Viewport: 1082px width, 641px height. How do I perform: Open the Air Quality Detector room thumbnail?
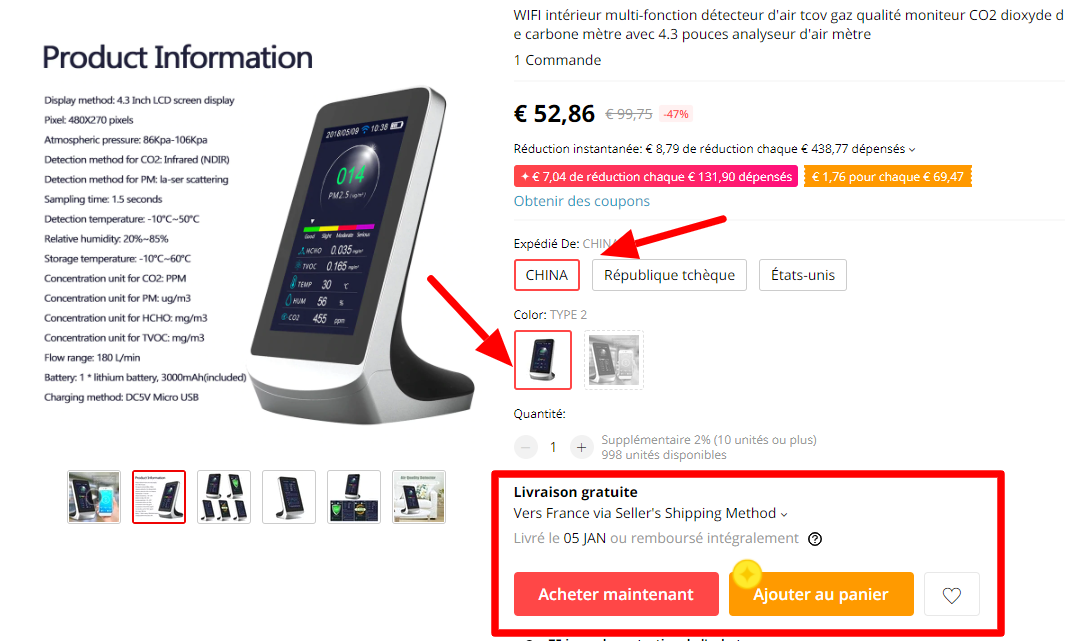[419, 497]
